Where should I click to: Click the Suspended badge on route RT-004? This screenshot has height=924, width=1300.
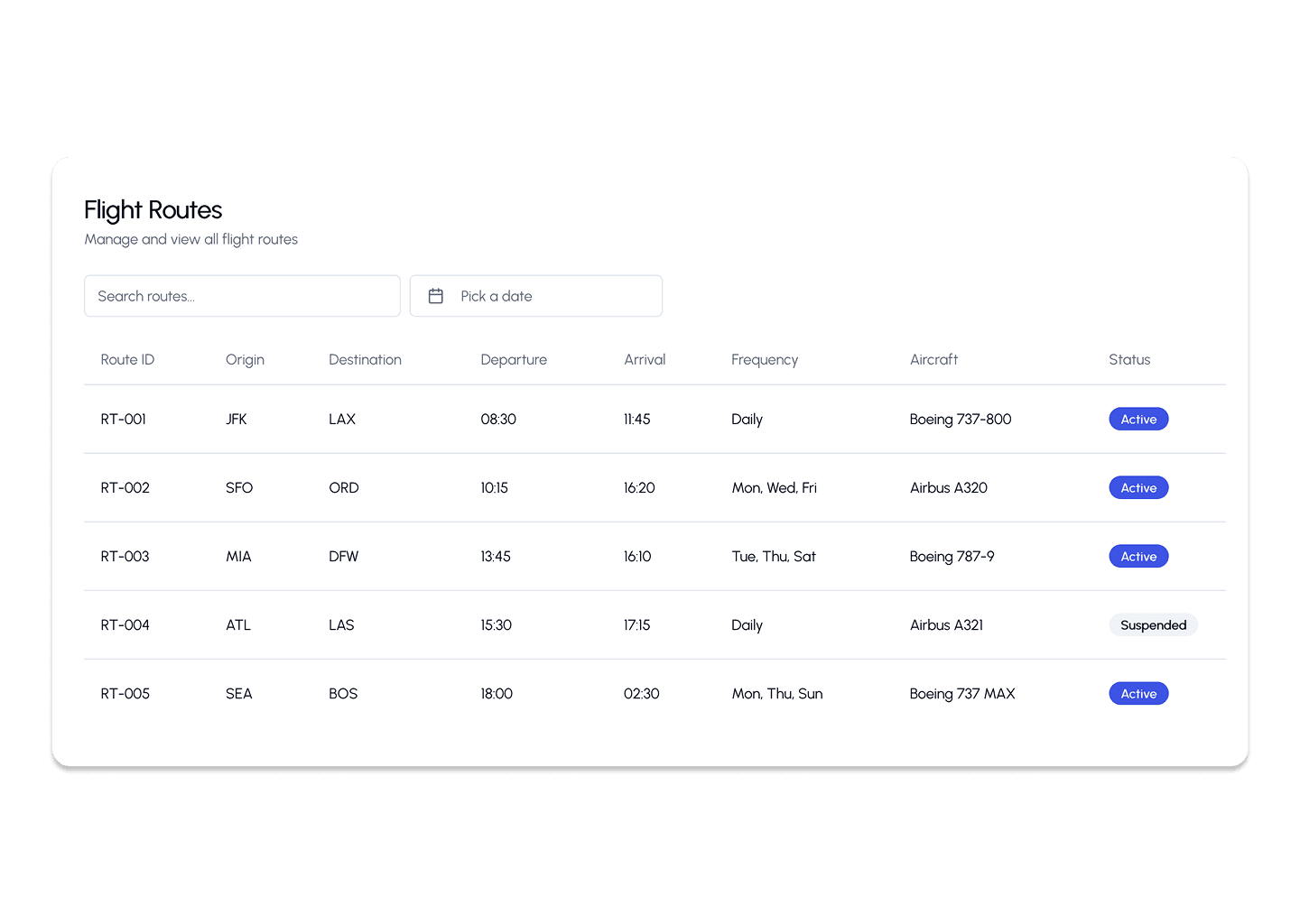[1154, 624]
